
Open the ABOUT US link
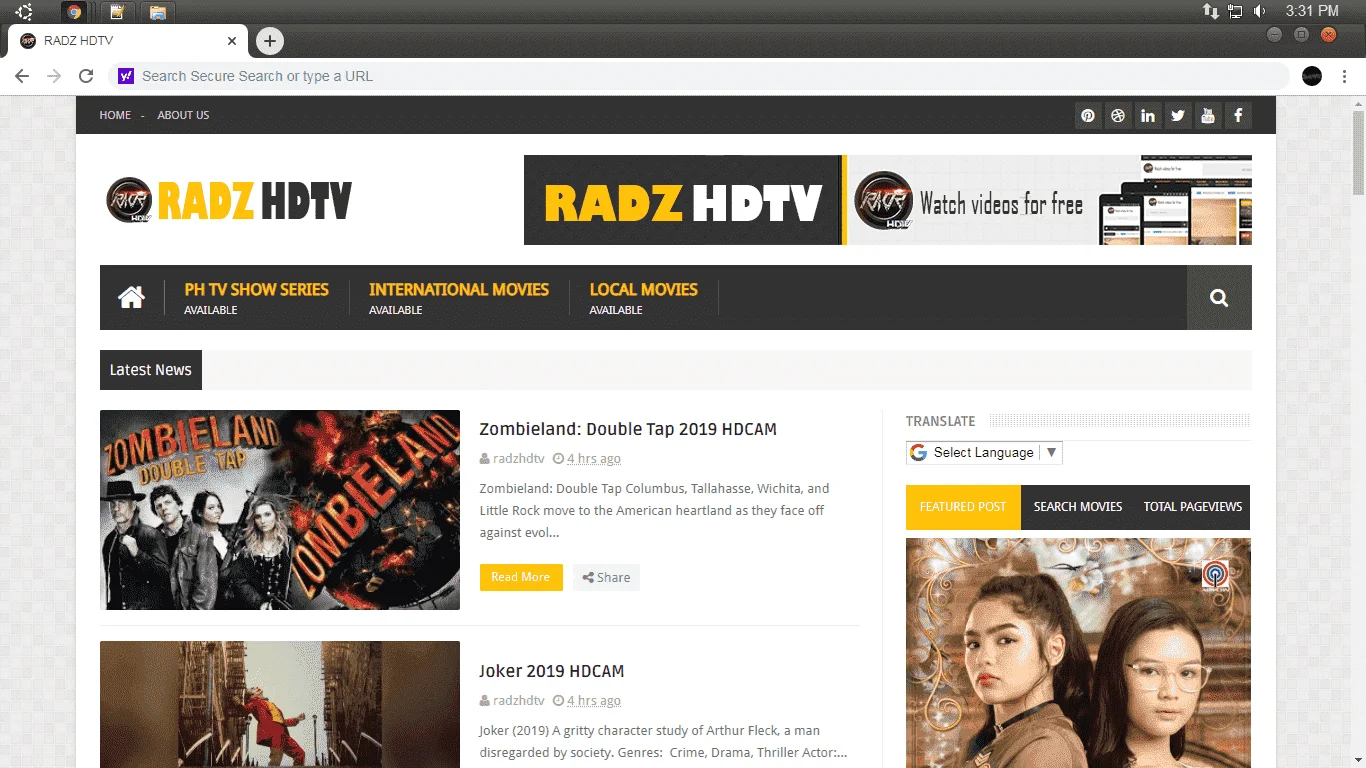coord(183,115)
